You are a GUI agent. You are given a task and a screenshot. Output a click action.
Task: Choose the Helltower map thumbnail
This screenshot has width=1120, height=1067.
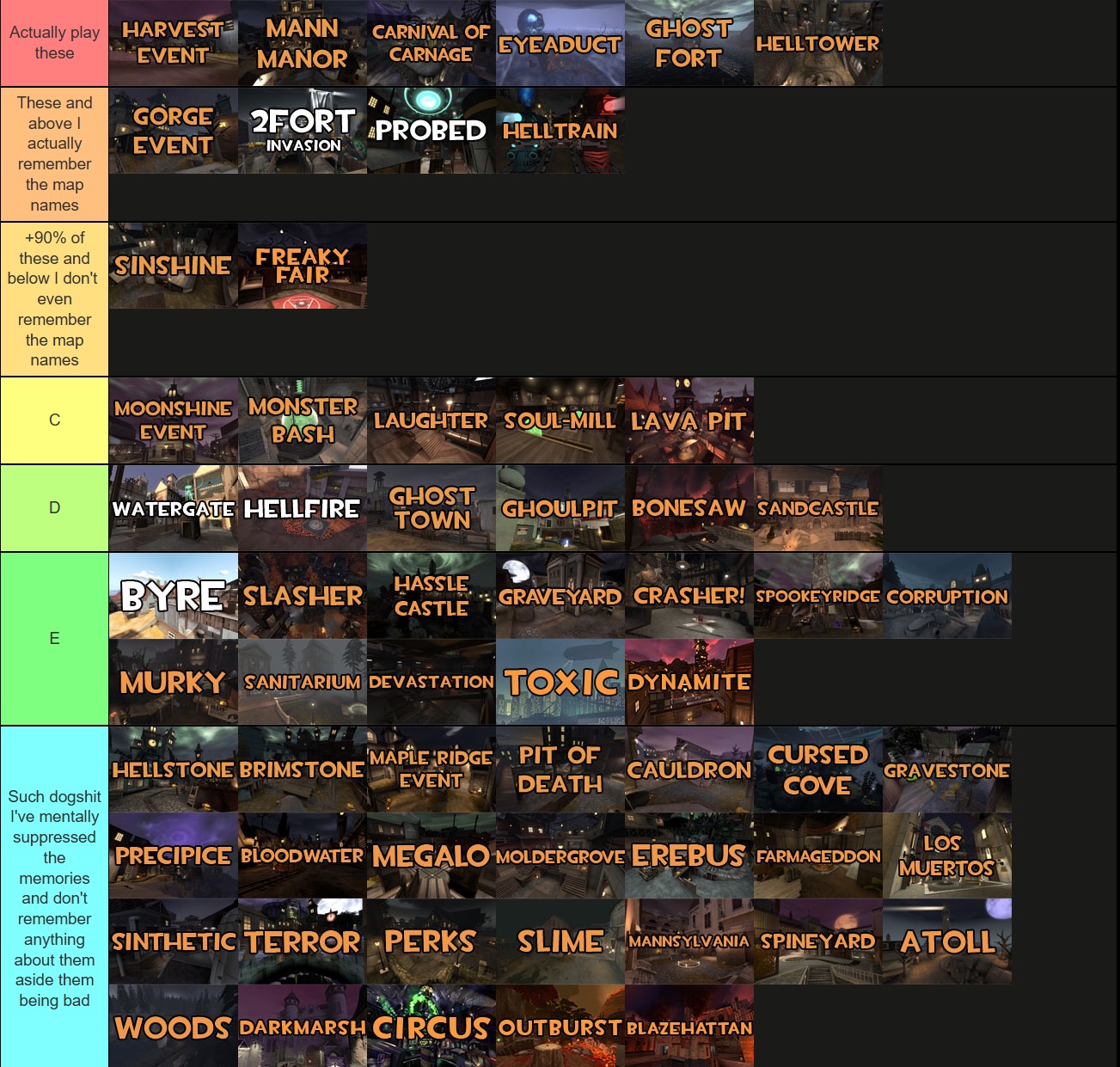(818, 43)
